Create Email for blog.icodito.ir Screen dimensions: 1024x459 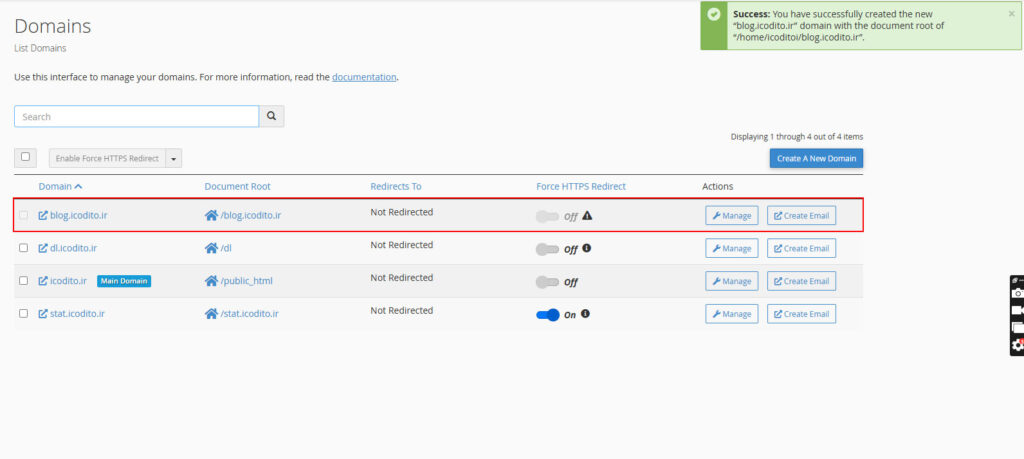[801, 215]
